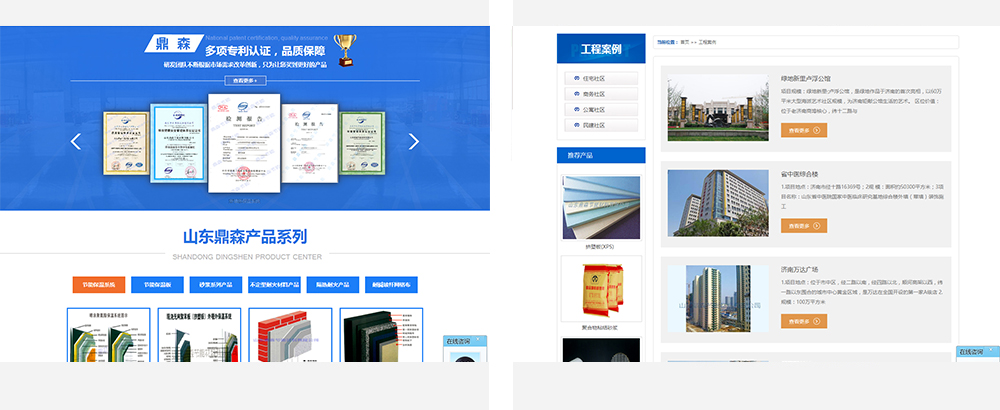Open the small 检测报告 certificate right of center
This screenshot has width=1000, height=410.
coord(309,143)
